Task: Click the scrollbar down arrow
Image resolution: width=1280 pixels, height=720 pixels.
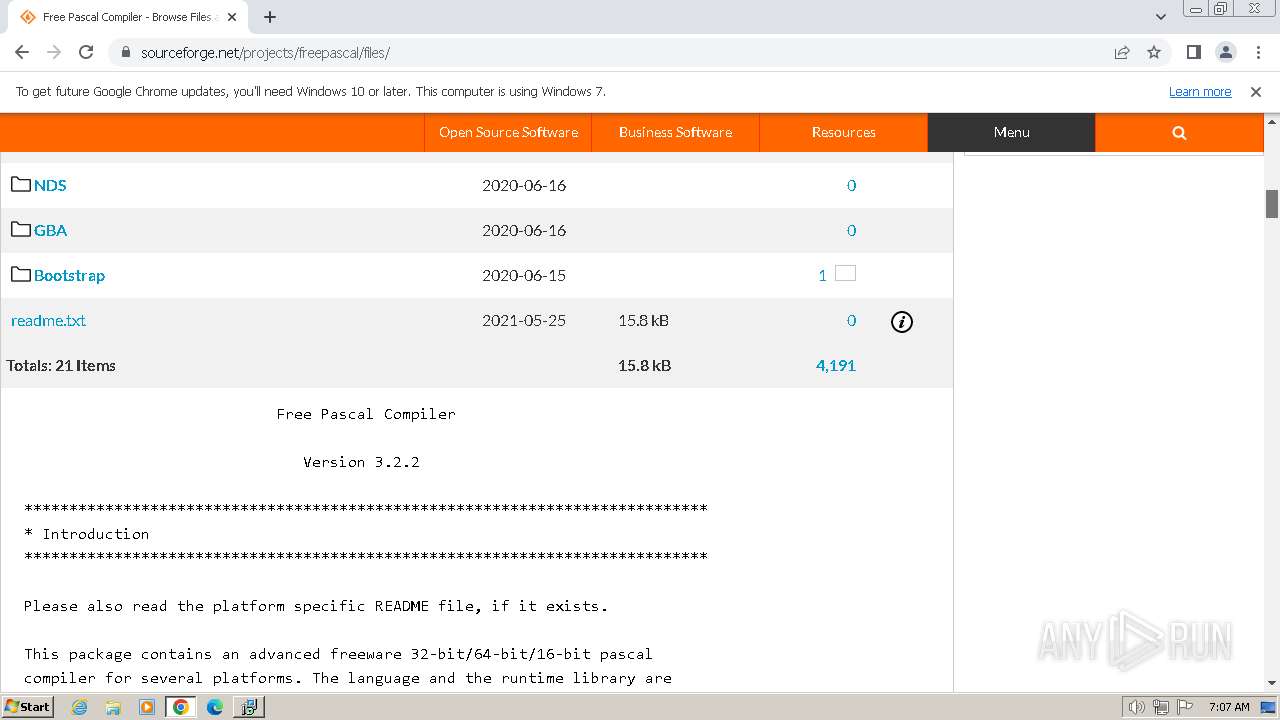Action: coord(1272,683)
